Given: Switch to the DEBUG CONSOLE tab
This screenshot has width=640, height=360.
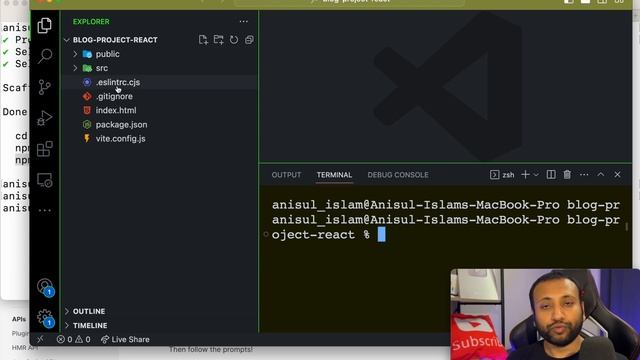Looking at the screenshot, I should pyautogui.click(x=398, y=175).
